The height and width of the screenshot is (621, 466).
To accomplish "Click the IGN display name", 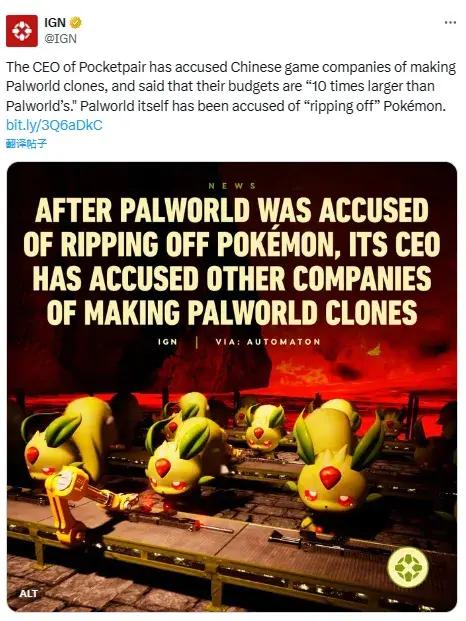I will 55,23.
